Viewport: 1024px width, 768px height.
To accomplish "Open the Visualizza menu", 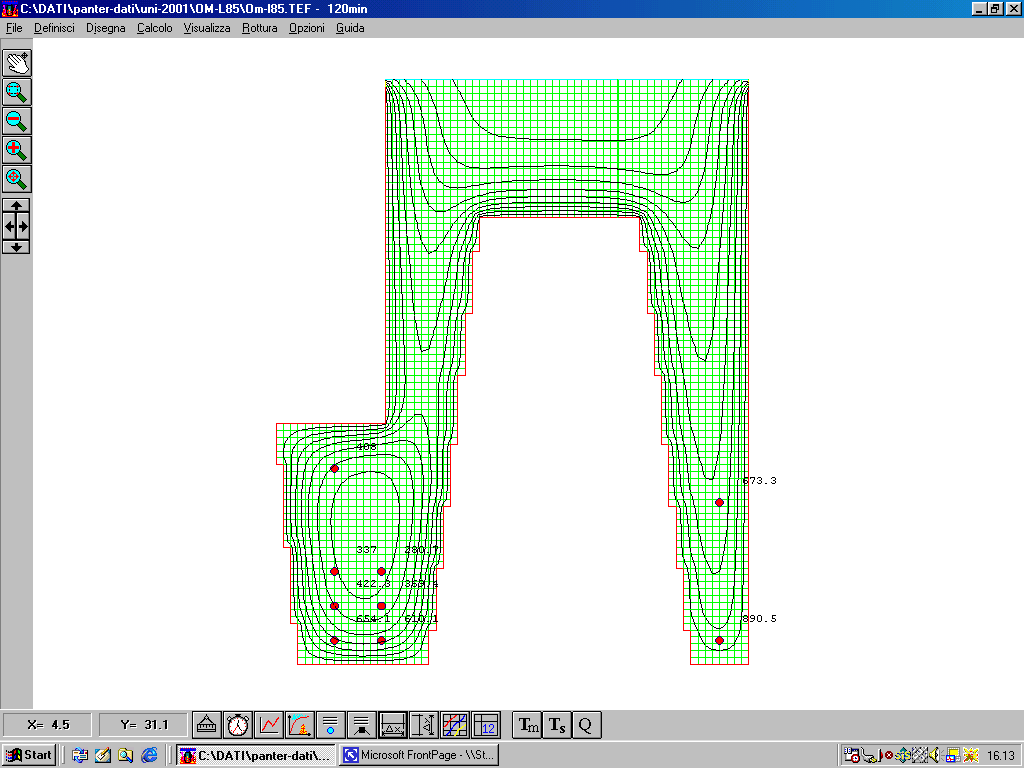I will pyautogui.click(x=206, y=28).
